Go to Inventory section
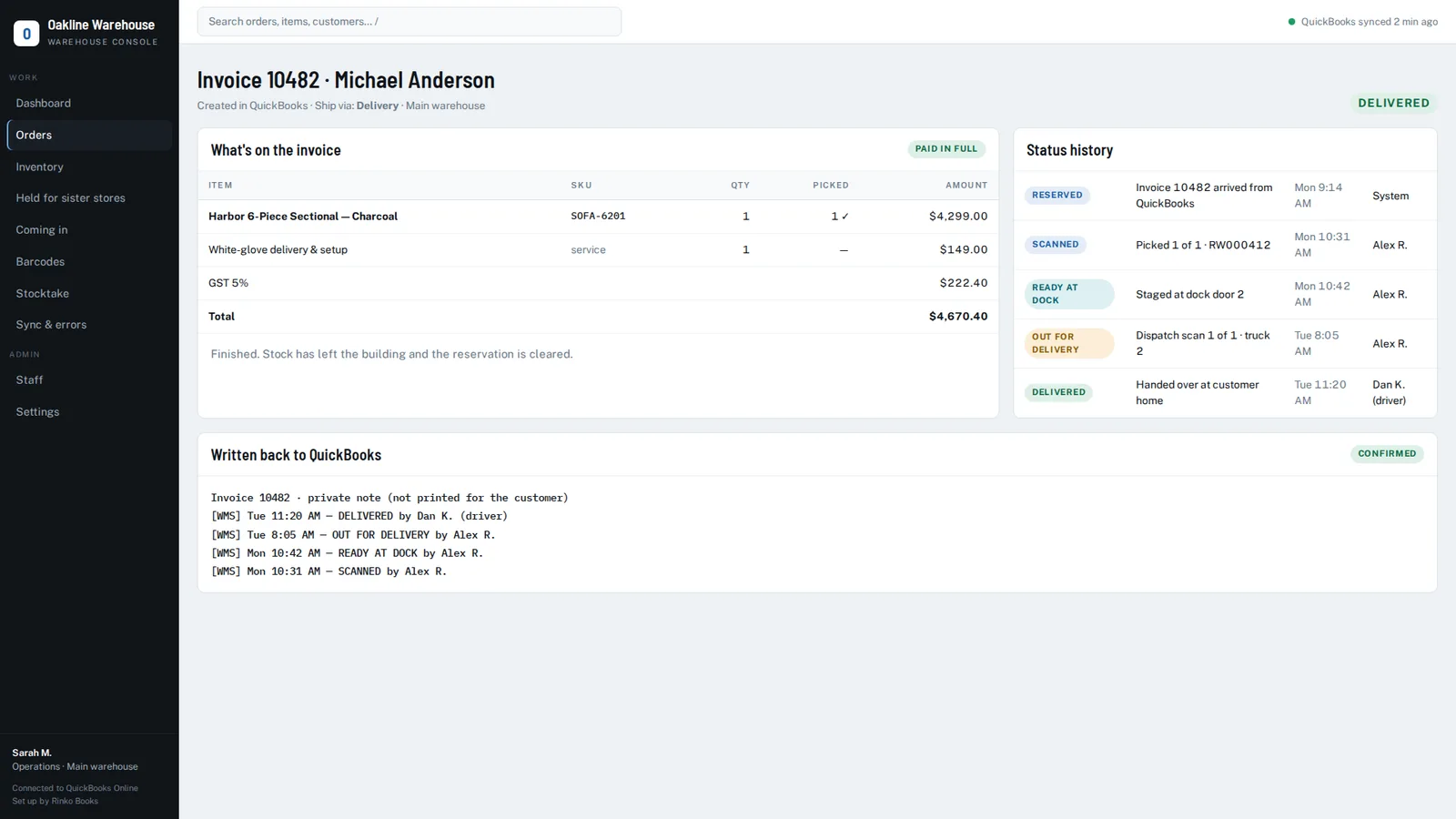This screenshot has width=1456, height=819. tap(89, 167)
